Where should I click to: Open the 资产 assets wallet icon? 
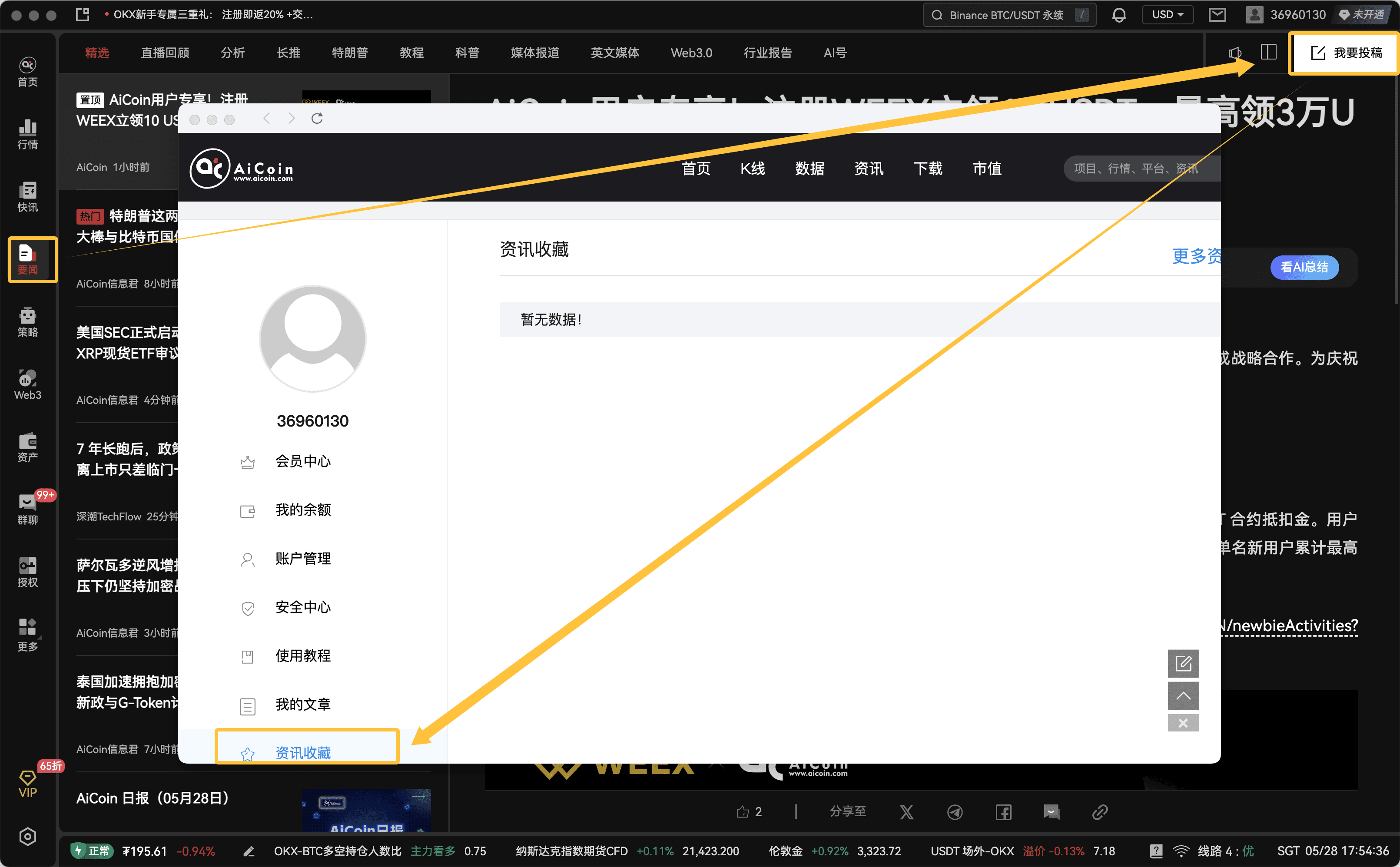[27, 447]
